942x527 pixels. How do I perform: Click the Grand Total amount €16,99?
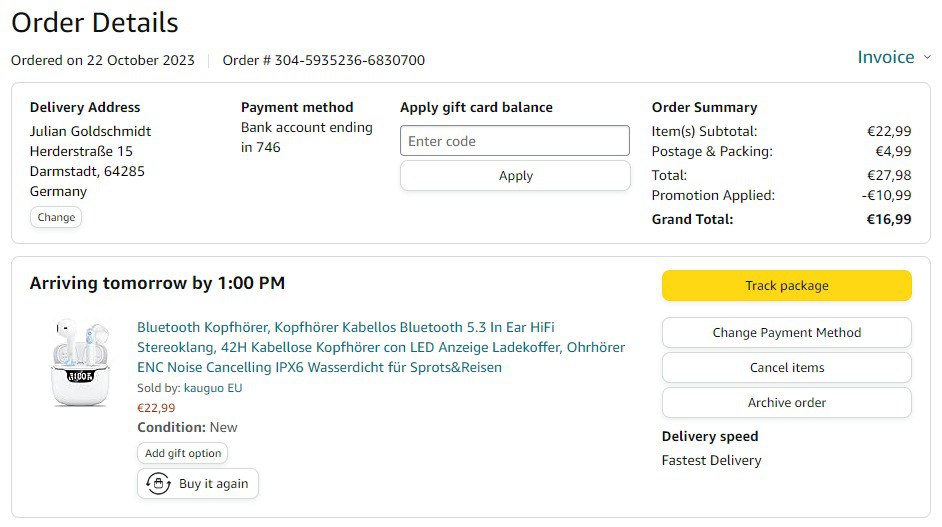pyautogui.click(x=888, y=219)
